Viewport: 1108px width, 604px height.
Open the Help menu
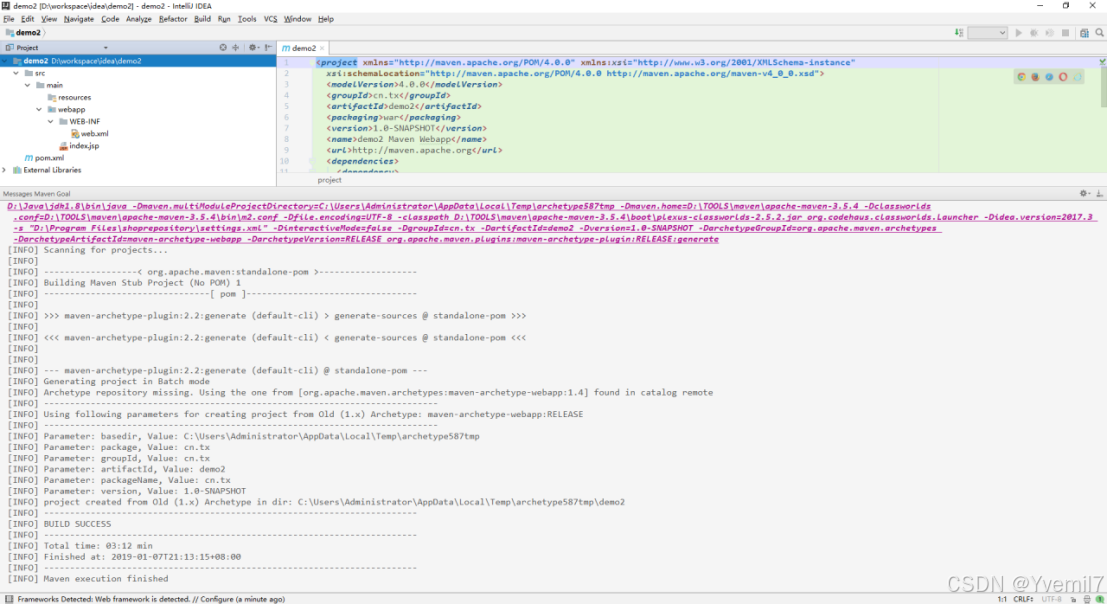tap(326, 19)
